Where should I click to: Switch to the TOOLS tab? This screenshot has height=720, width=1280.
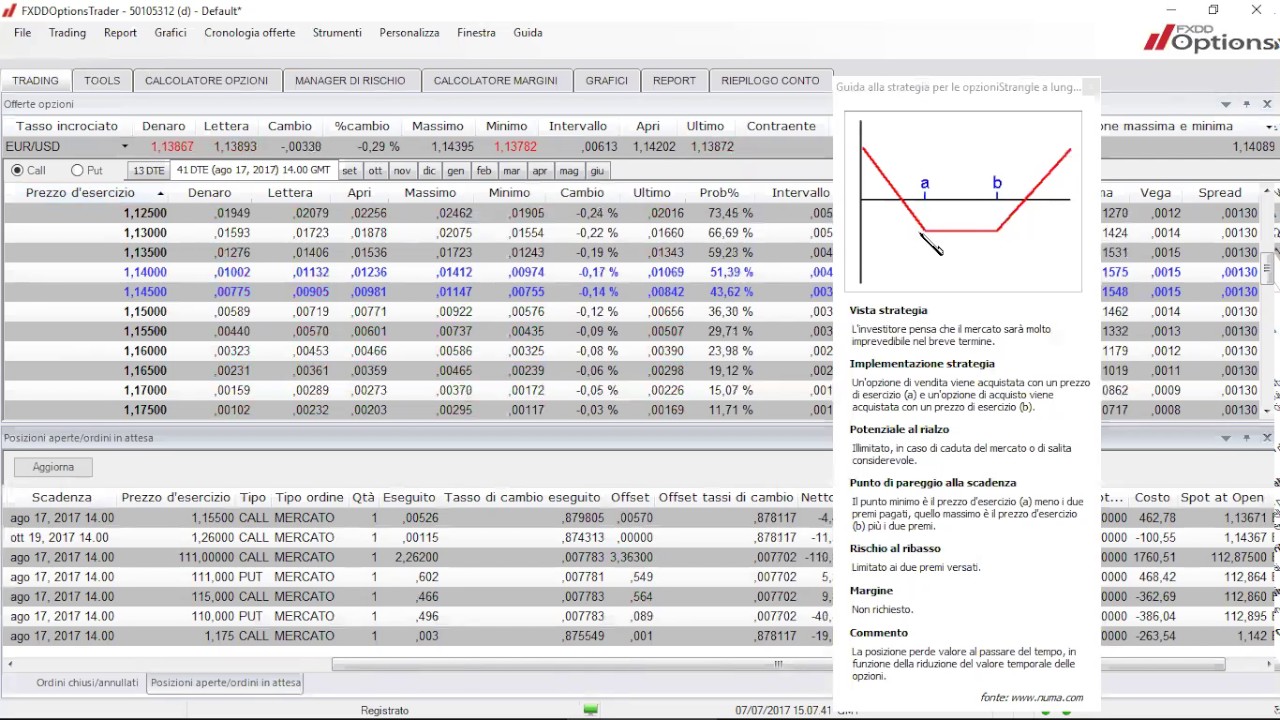(x=102, y=81)
